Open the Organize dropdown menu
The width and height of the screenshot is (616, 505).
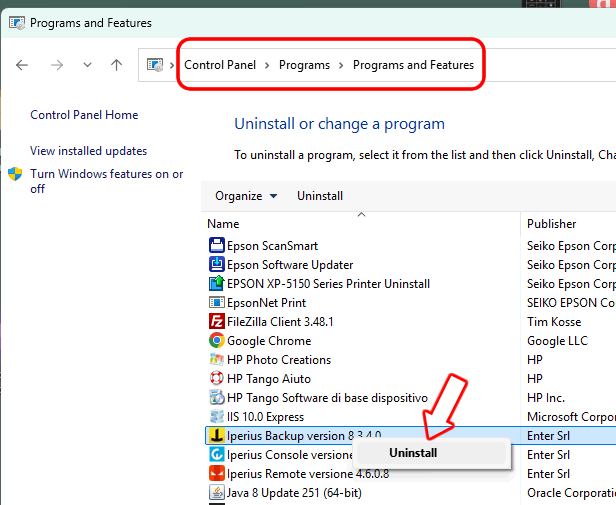[246, 196]
